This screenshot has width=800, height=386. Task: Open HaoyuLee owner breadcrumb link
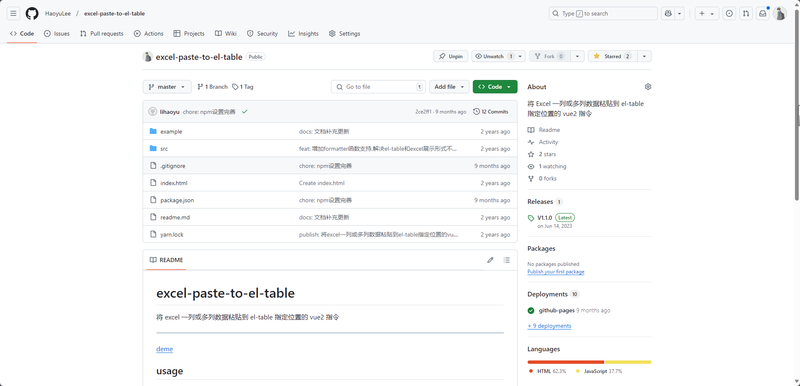coord(58,14)
